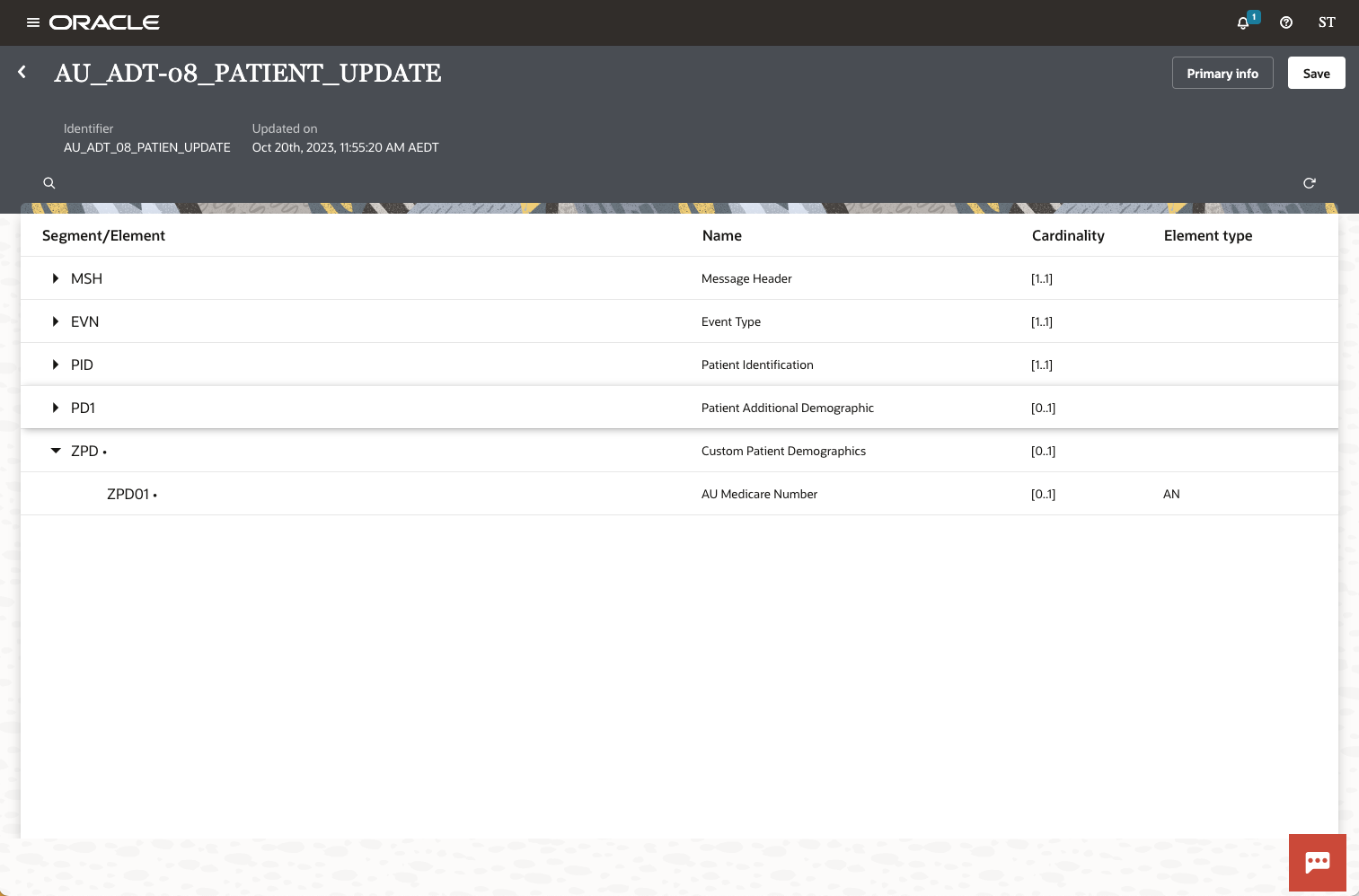
Task: Select the Custom Patient Demographics row
Action: click(x=783, y=451)
